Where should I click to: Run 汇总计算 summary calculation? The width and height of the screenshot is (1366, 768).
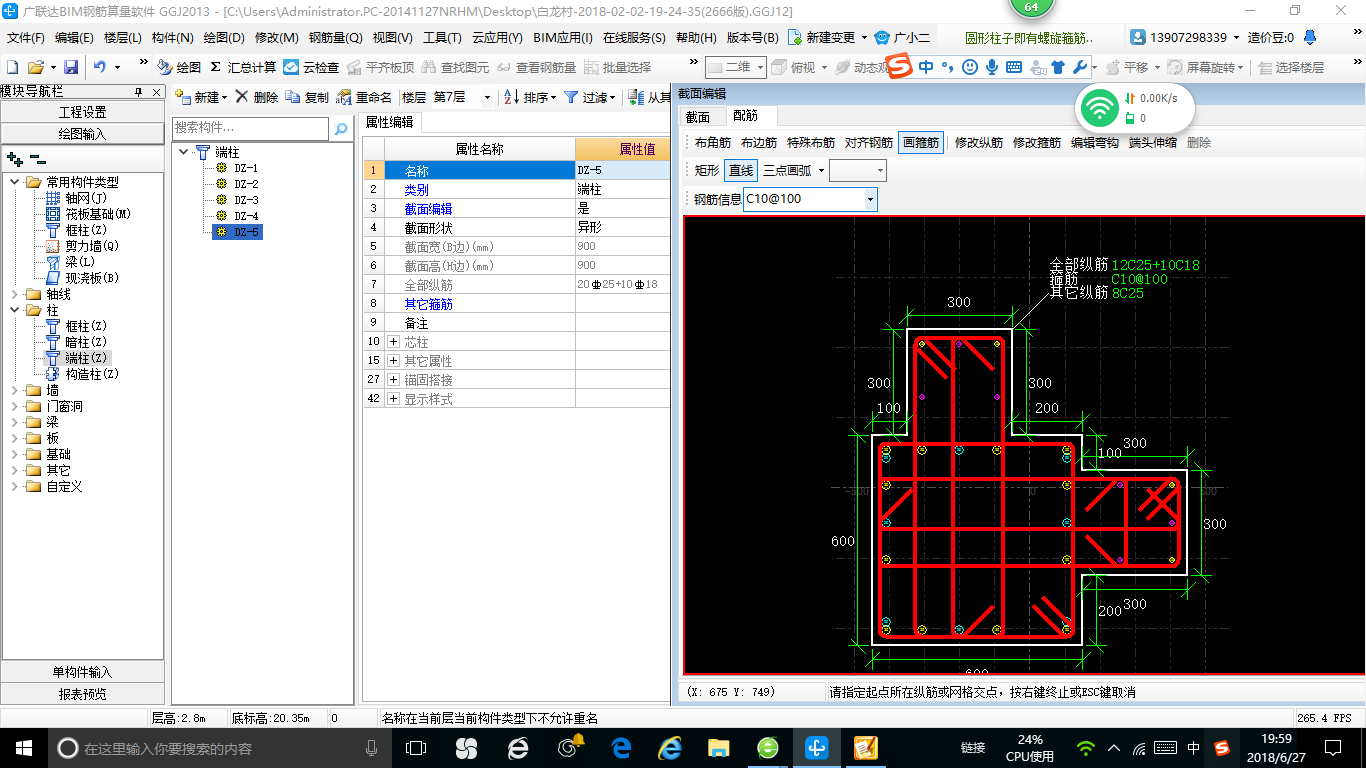[243, 67]
